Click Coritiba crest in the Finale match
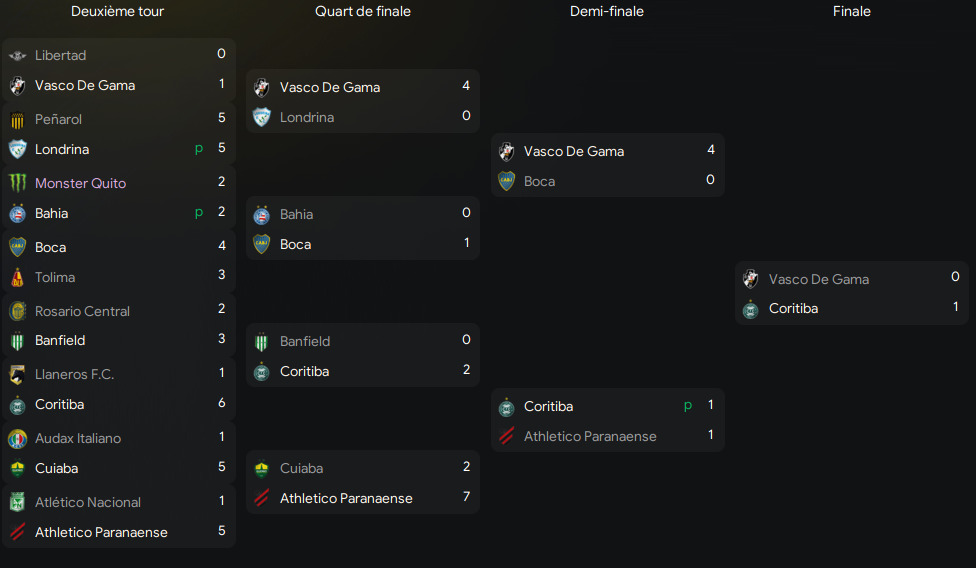This screenshot has width=976, height=568. (751, 309)
